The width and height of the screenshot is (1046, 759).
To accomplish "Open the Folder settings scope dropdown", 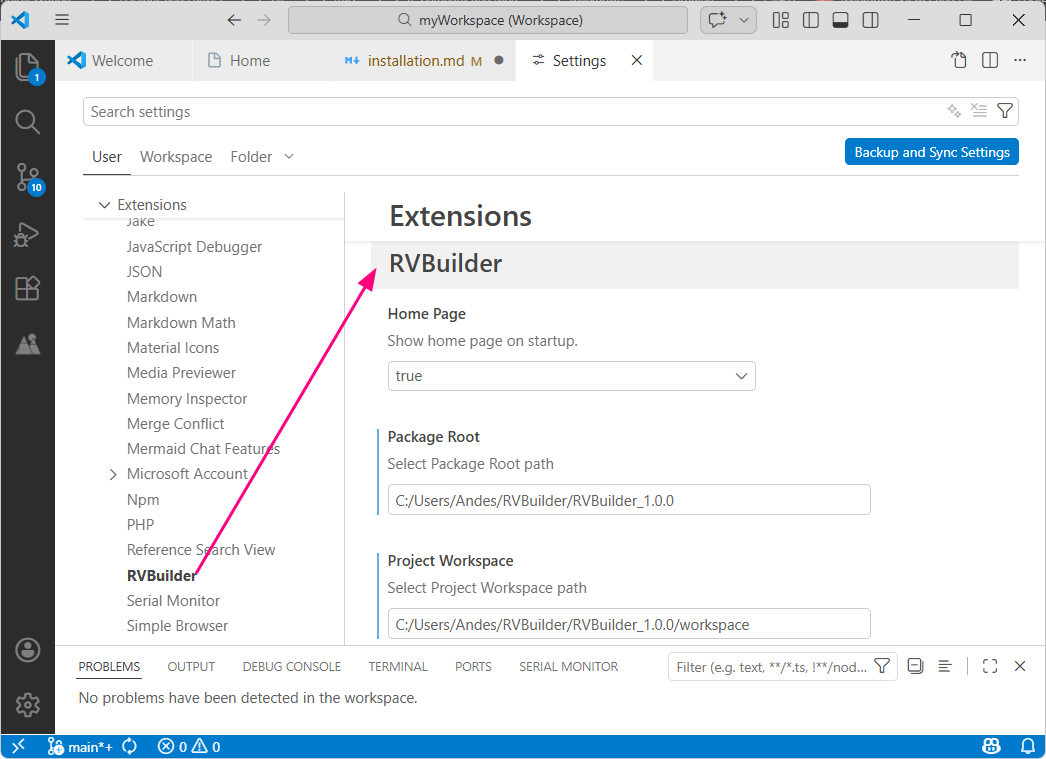I will tap(261, 157).
